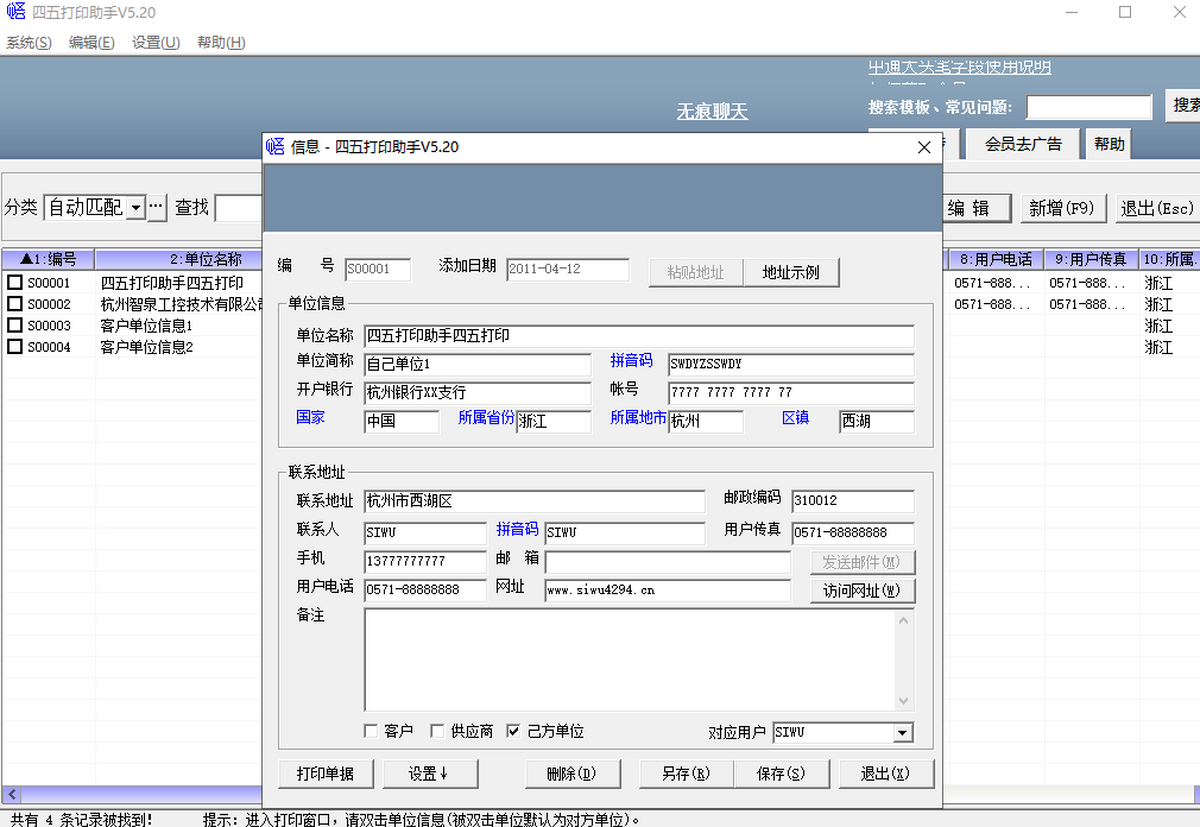This screenshot has height=827, width=1200.
Task: Click the ellipsis button next to 分类
Action: click(x=157, y=207)
